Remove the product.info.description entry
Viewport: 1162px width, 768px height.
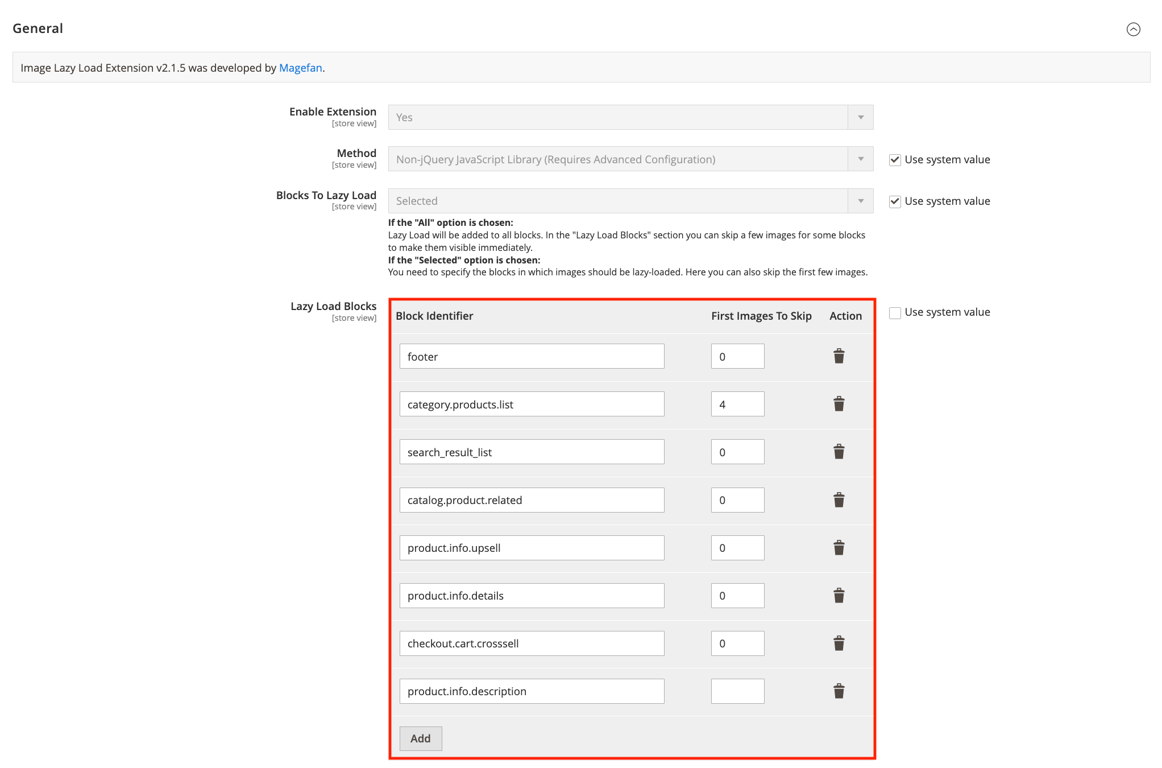point(838,690)
